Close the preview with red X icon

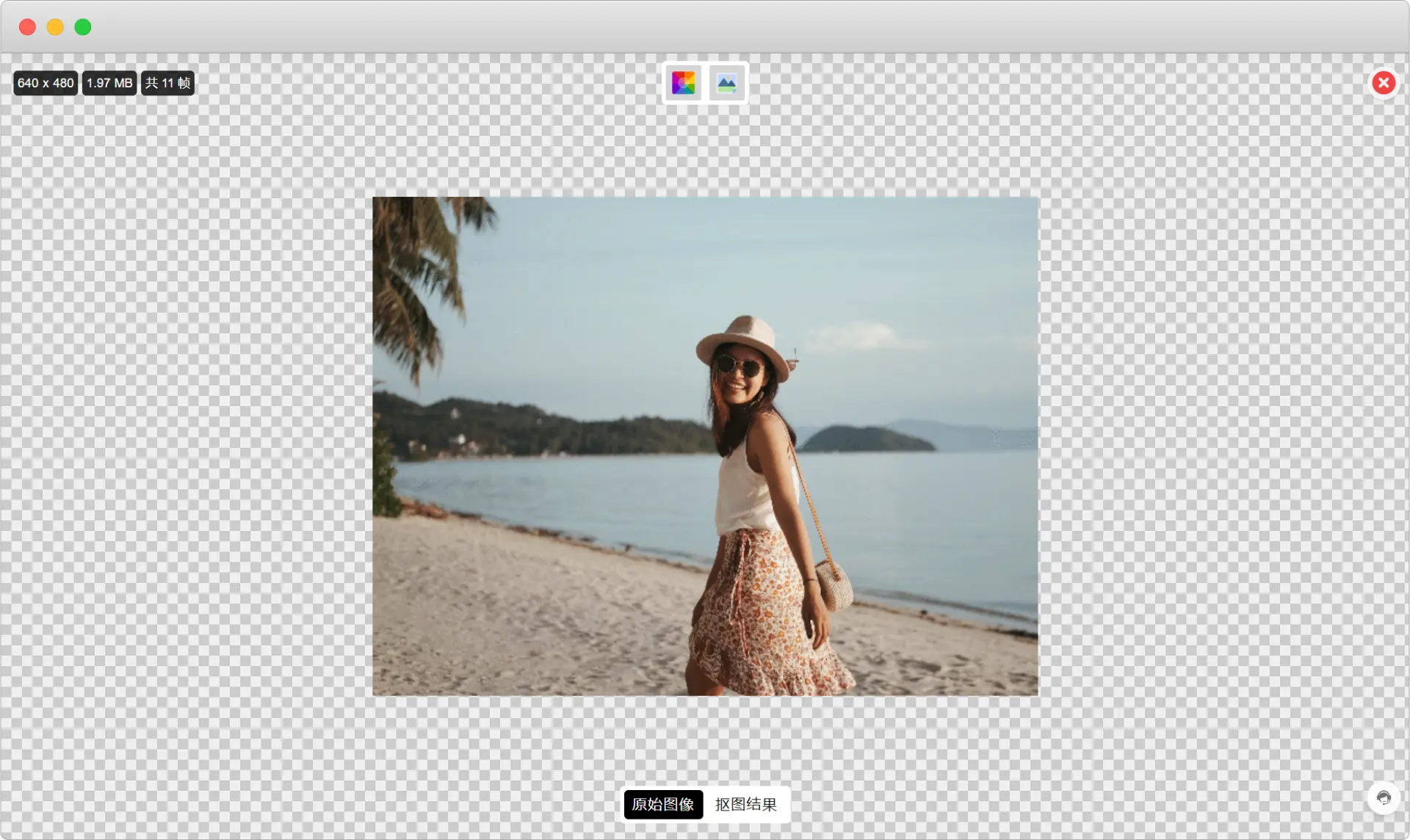coord(1384,83)
